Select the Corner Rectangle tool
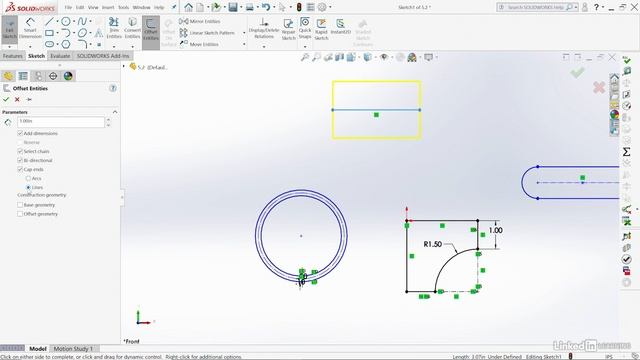The width and height of the screenshot is (640, 360). click(x=49, y=33)
